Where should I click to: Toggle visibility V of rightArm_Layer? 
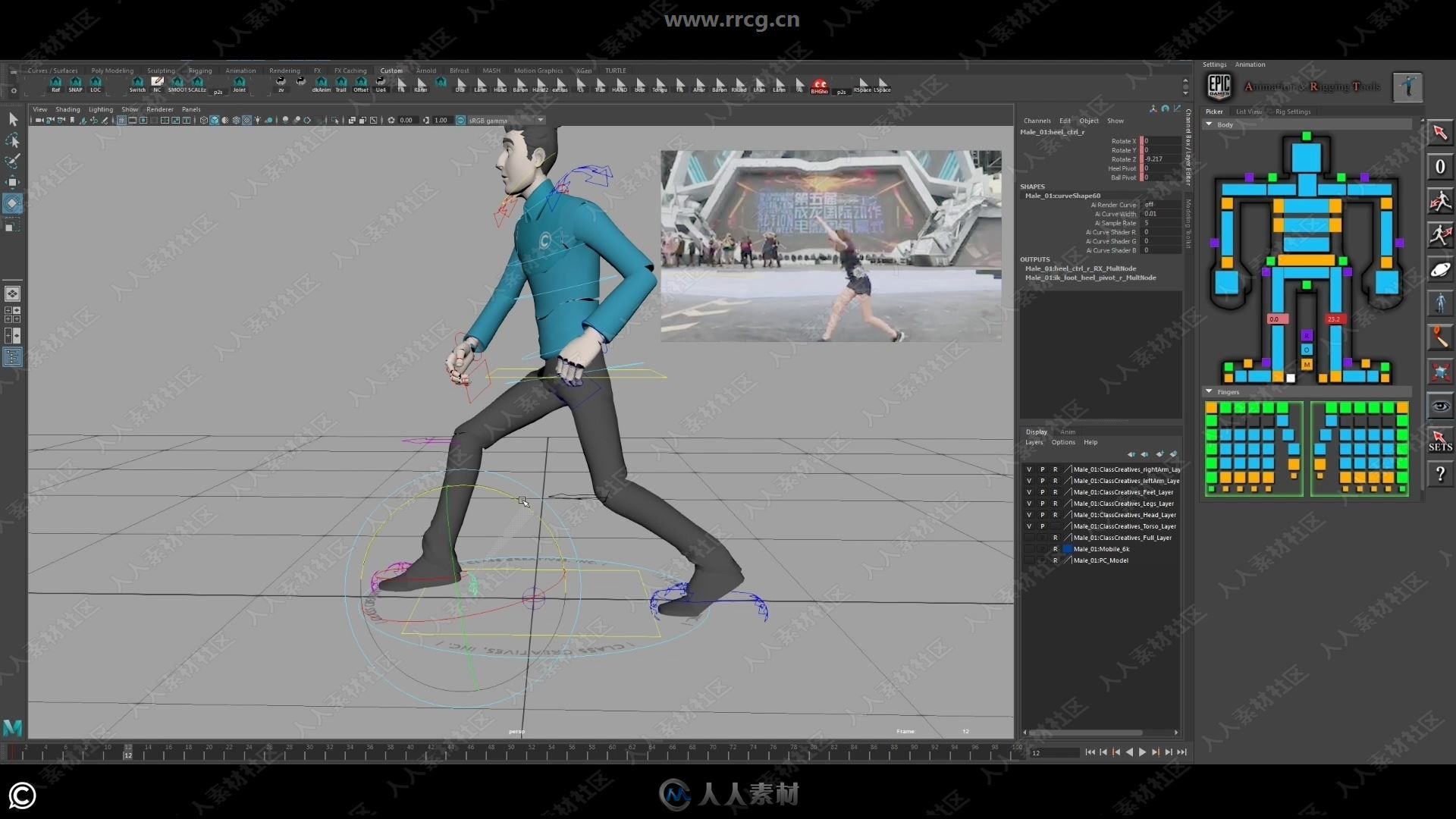[x=1029, y=469]
